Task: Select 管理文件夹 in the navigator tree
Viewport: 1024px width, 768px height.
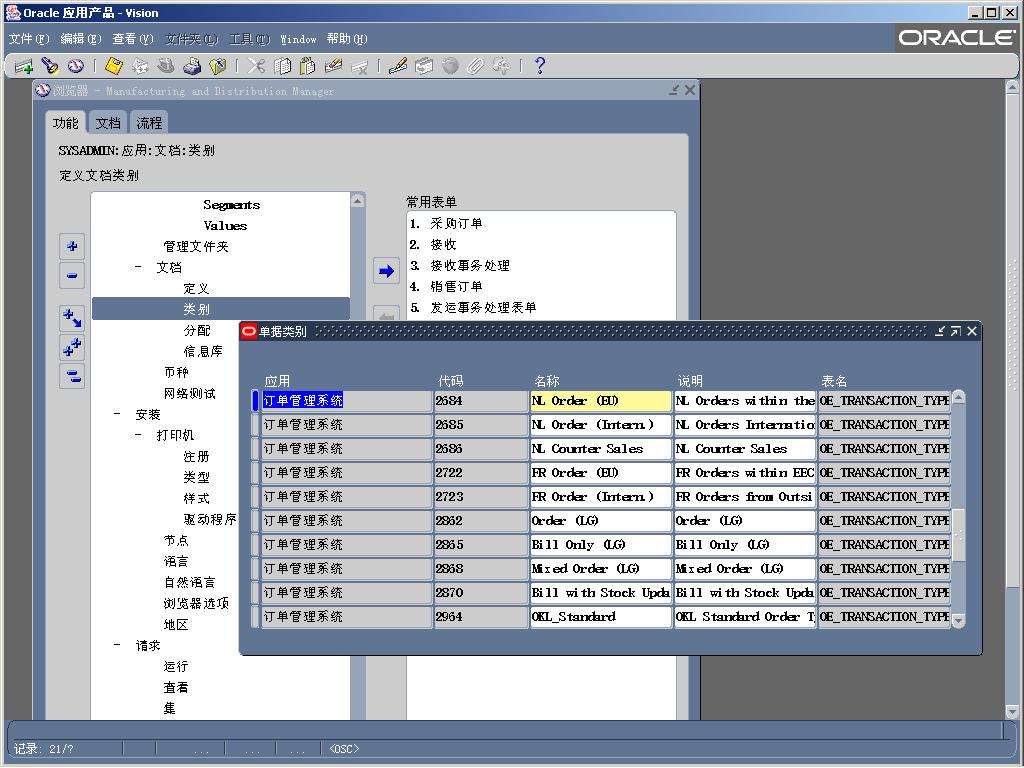Action: tap(196, 246)
